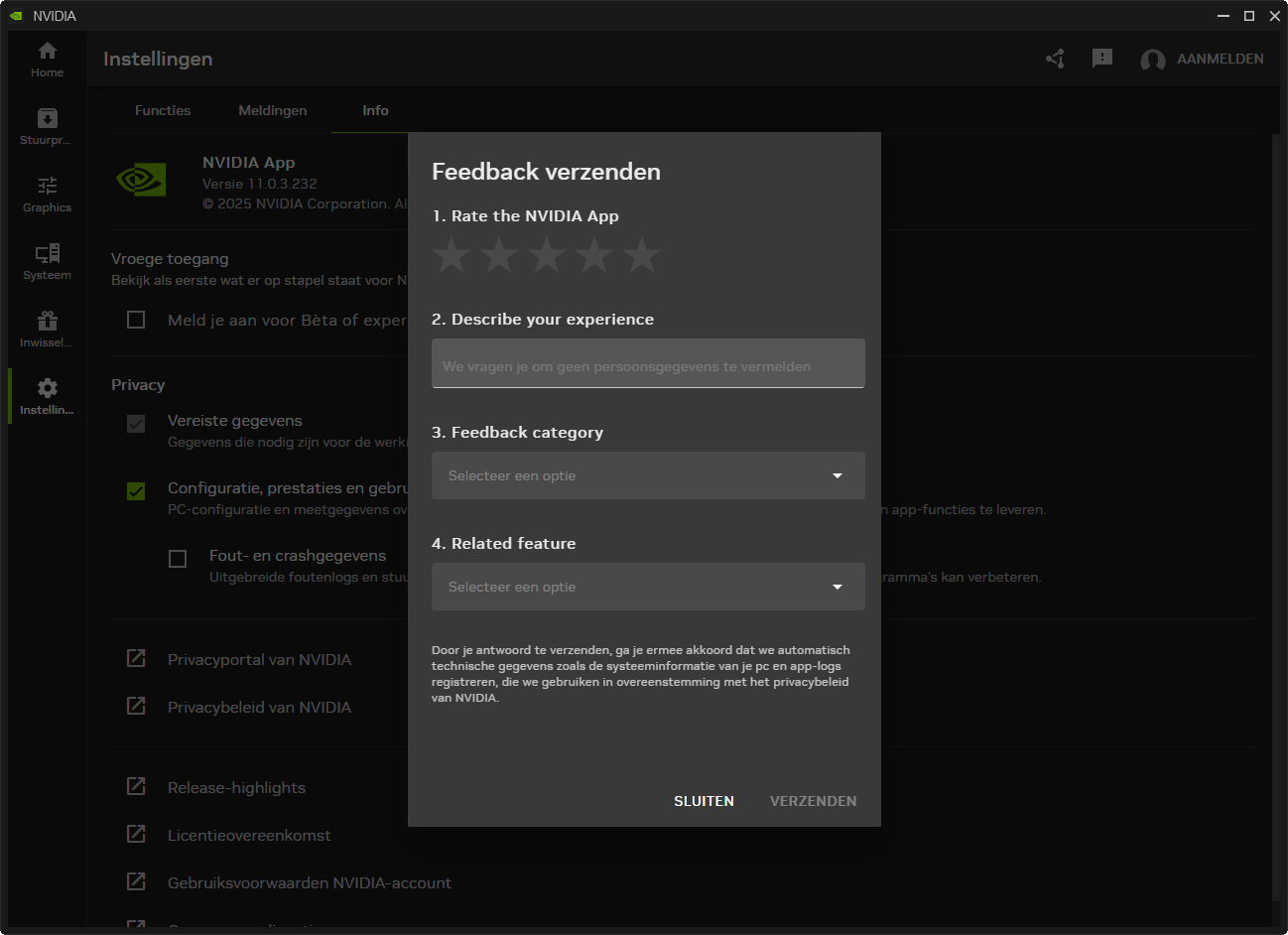1288x935 pixels.
Task: Toggle Configuratie, prestaties en gebruik checkbox
Action: pyautogui.click(x=136, y=491)
